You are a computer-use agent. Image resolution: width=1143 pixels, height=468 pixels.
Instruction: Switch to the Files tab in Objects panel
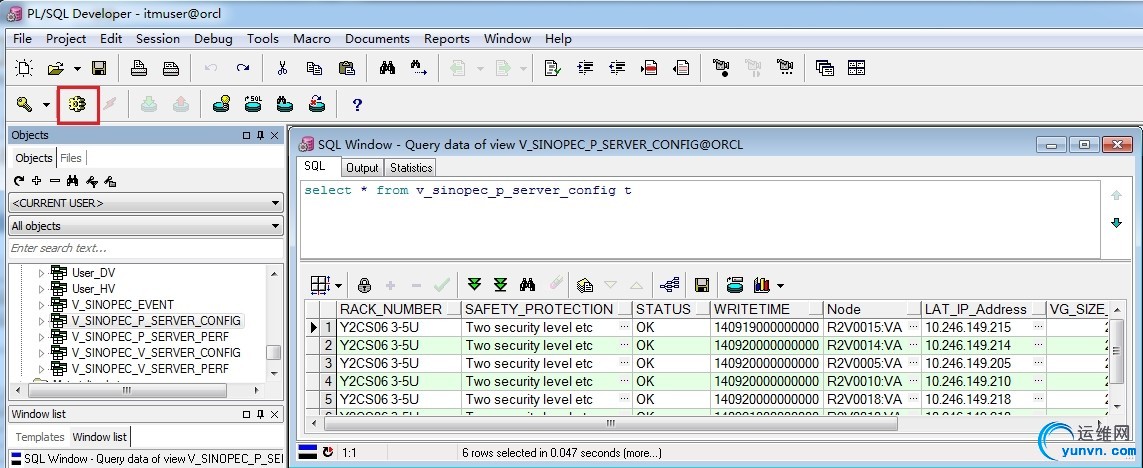pyautogui.click(x=71, y=157)
